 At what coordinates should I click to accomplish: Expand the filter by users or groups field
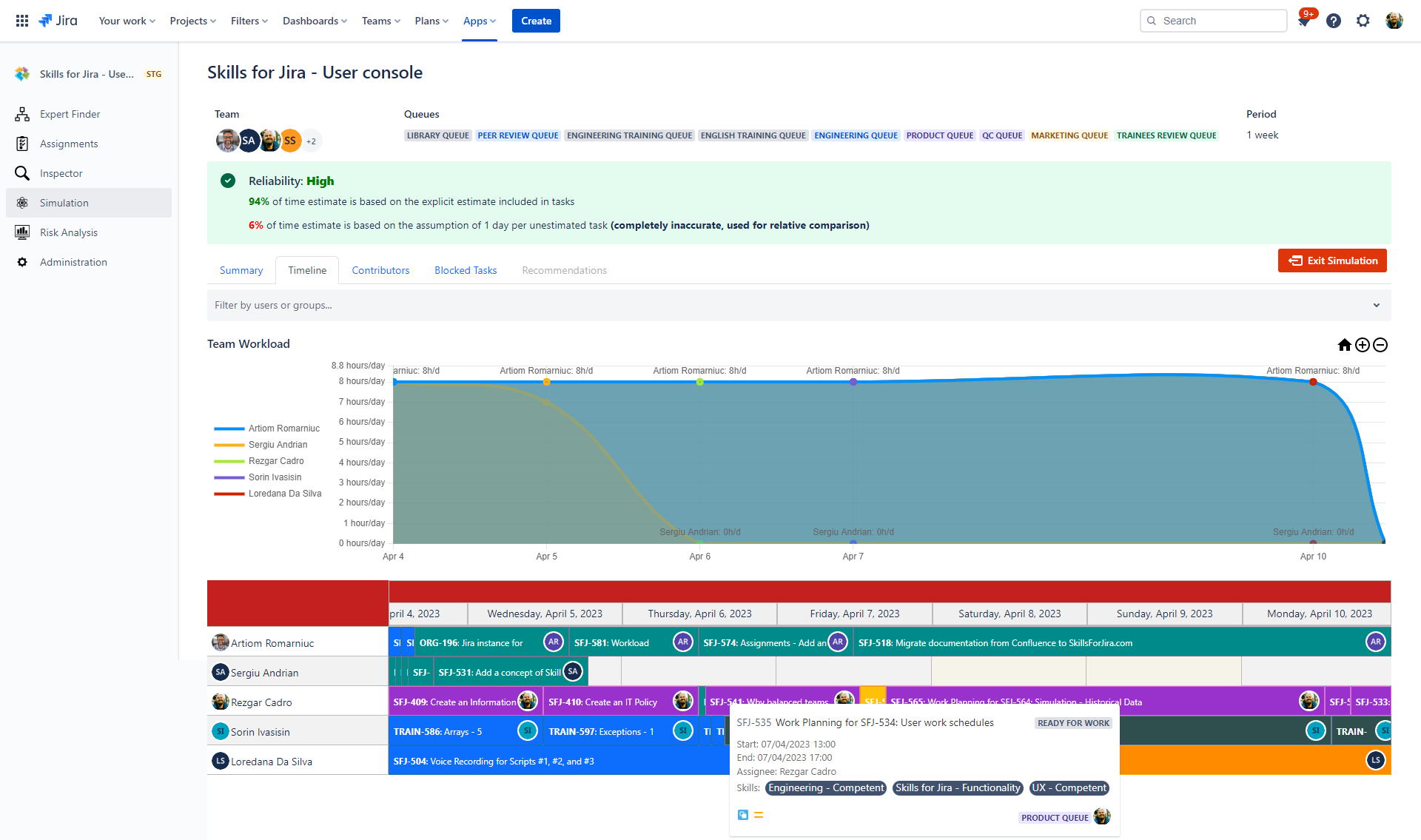pyautogui.click(x=1376, y=305)
